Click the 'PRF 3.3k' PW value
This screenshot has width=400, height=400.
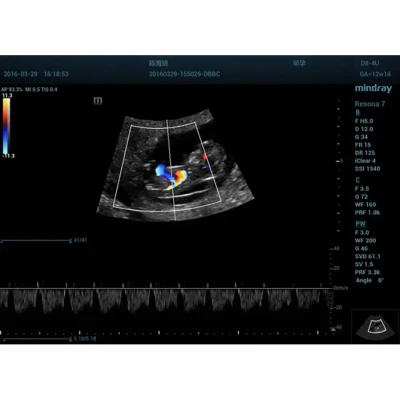(367, 273)
